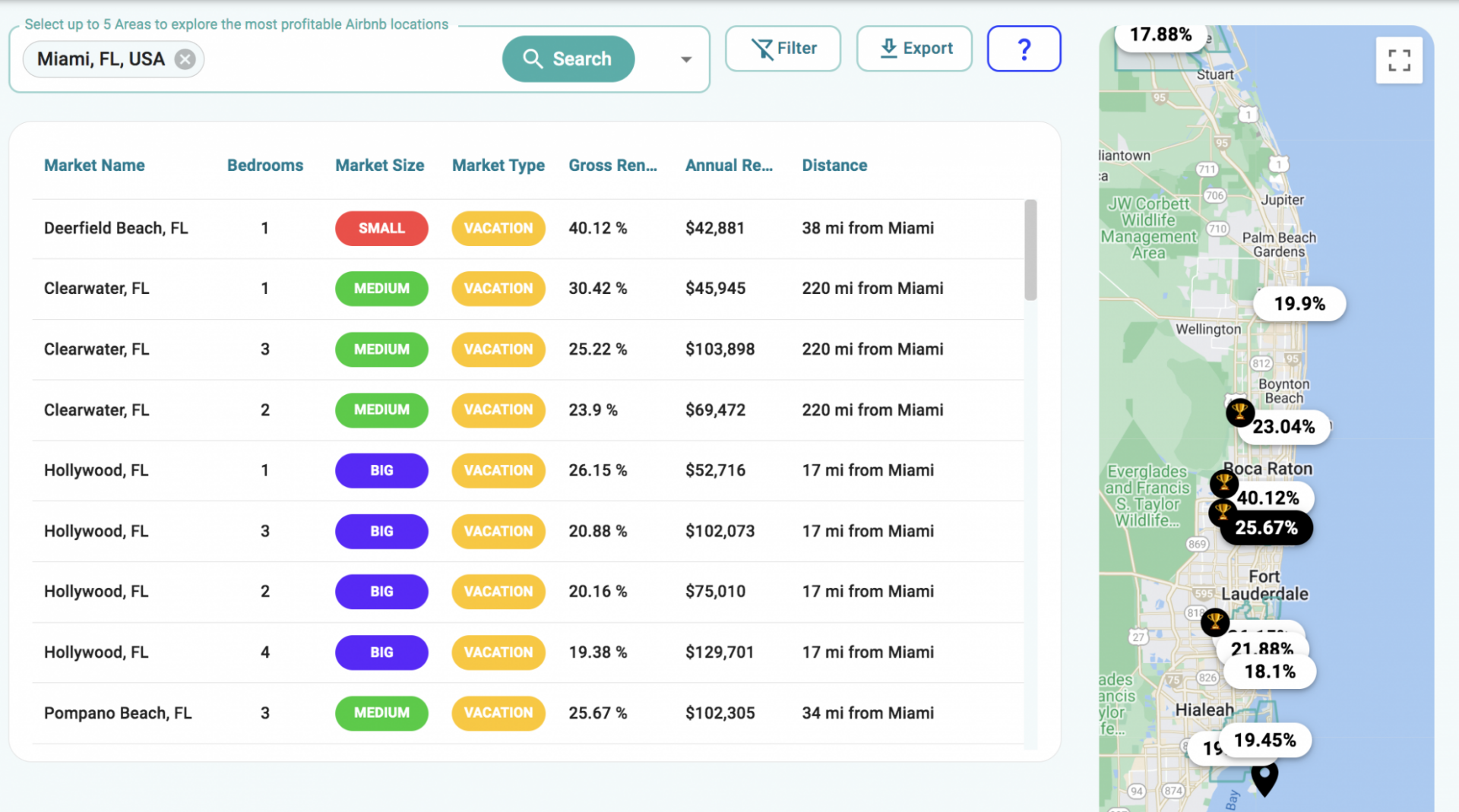Image resolution: width=1459 pixels, height=812 pixels.
Task: Select the $69,472 annual revenue cell
Action: 715,410
